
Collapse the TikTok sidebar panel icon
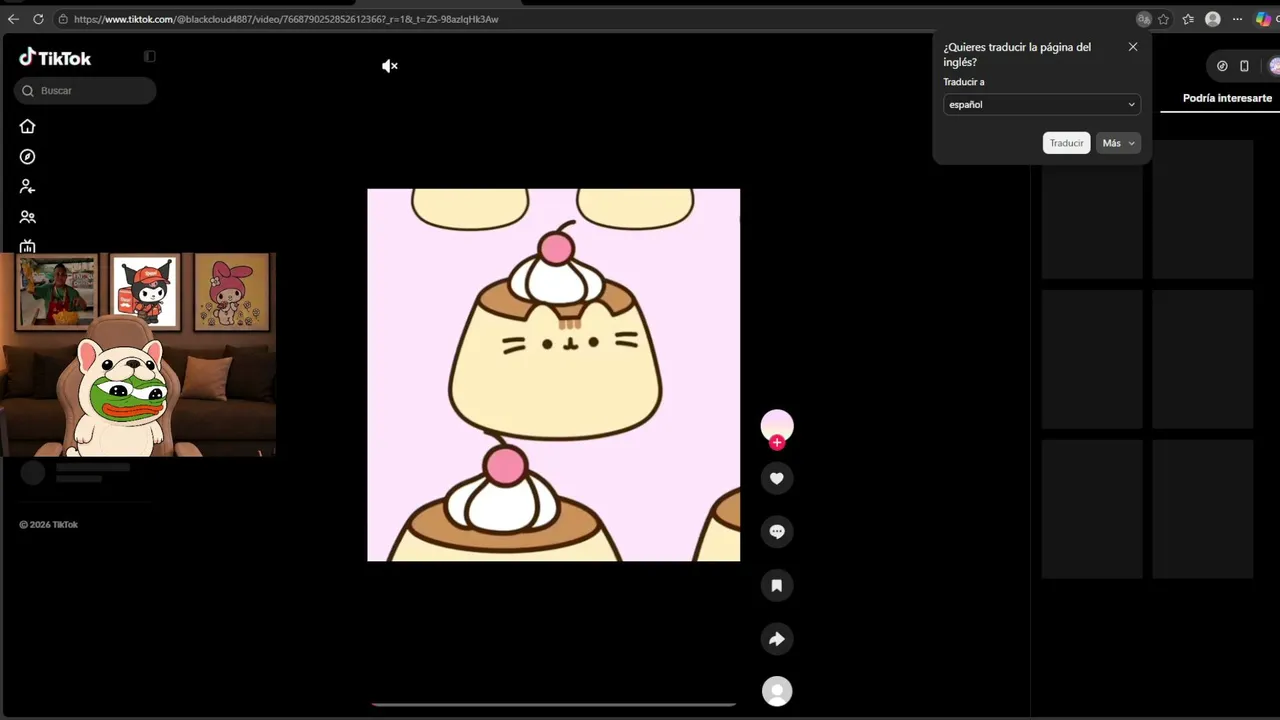[150, 57]
